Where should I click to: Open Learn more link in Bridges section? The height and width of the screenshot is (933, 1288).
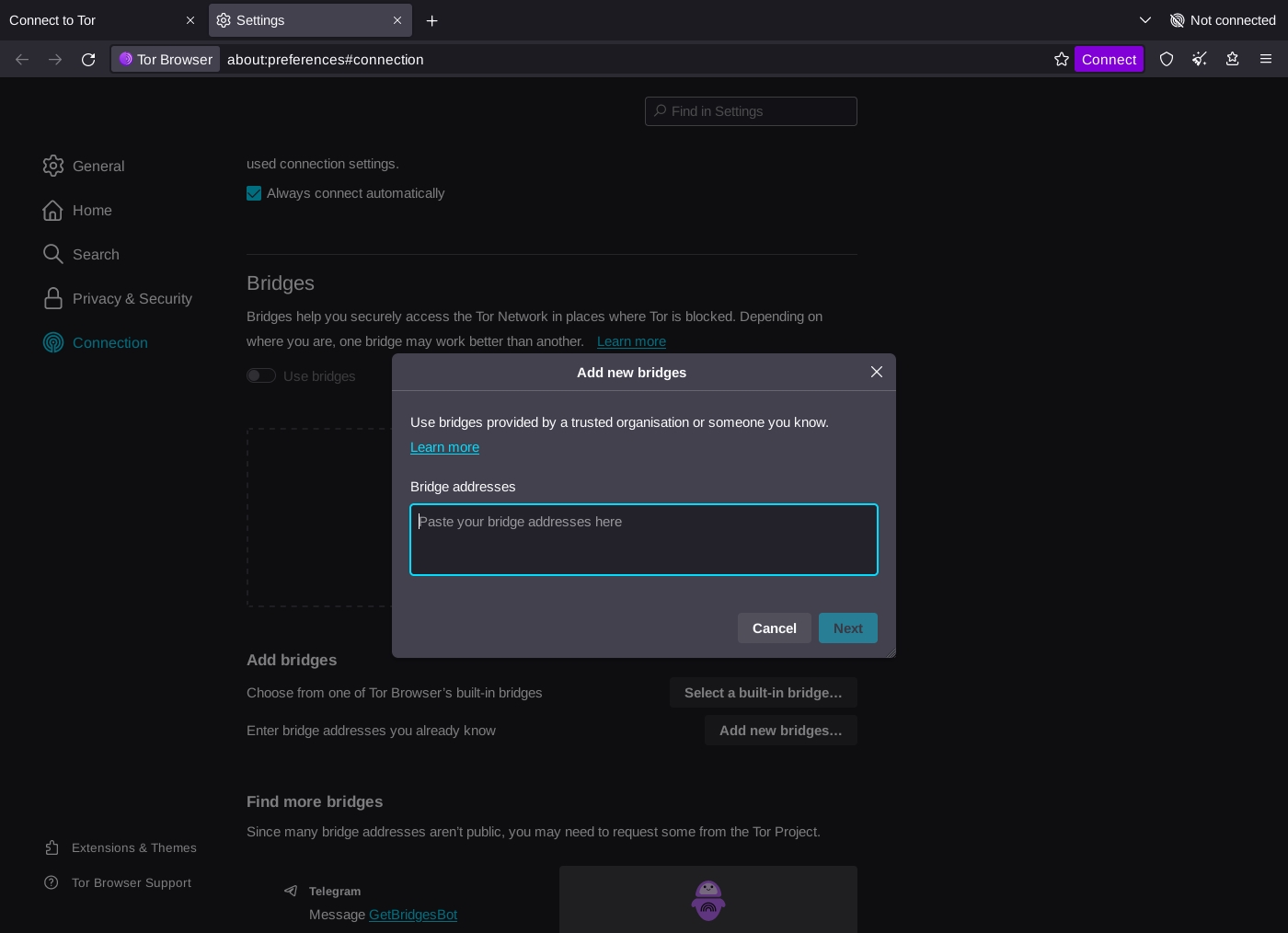tap(631, 341)
